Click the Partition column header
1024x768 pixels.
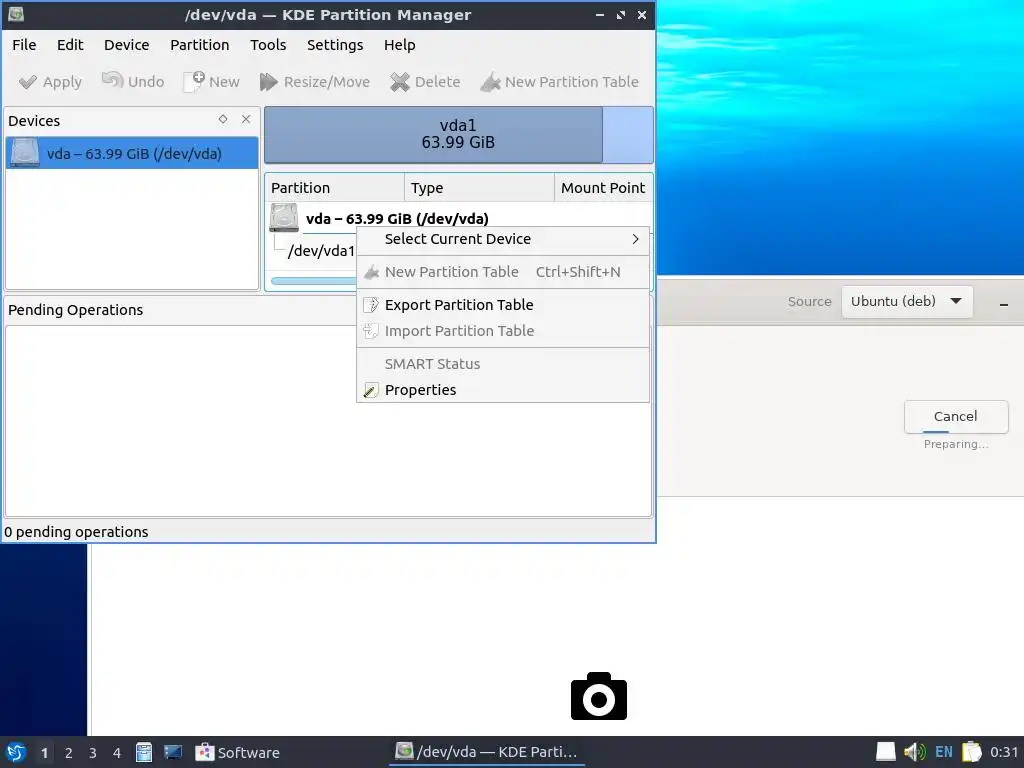[x=334, y=188]
